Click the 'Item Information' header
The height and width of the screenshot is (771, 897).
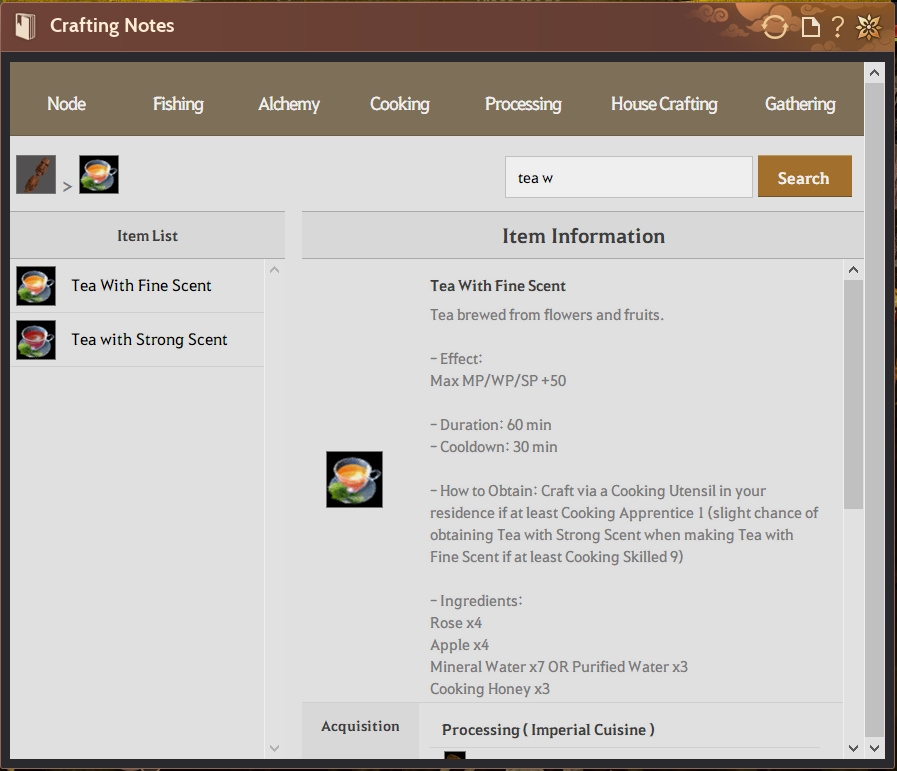583,236
